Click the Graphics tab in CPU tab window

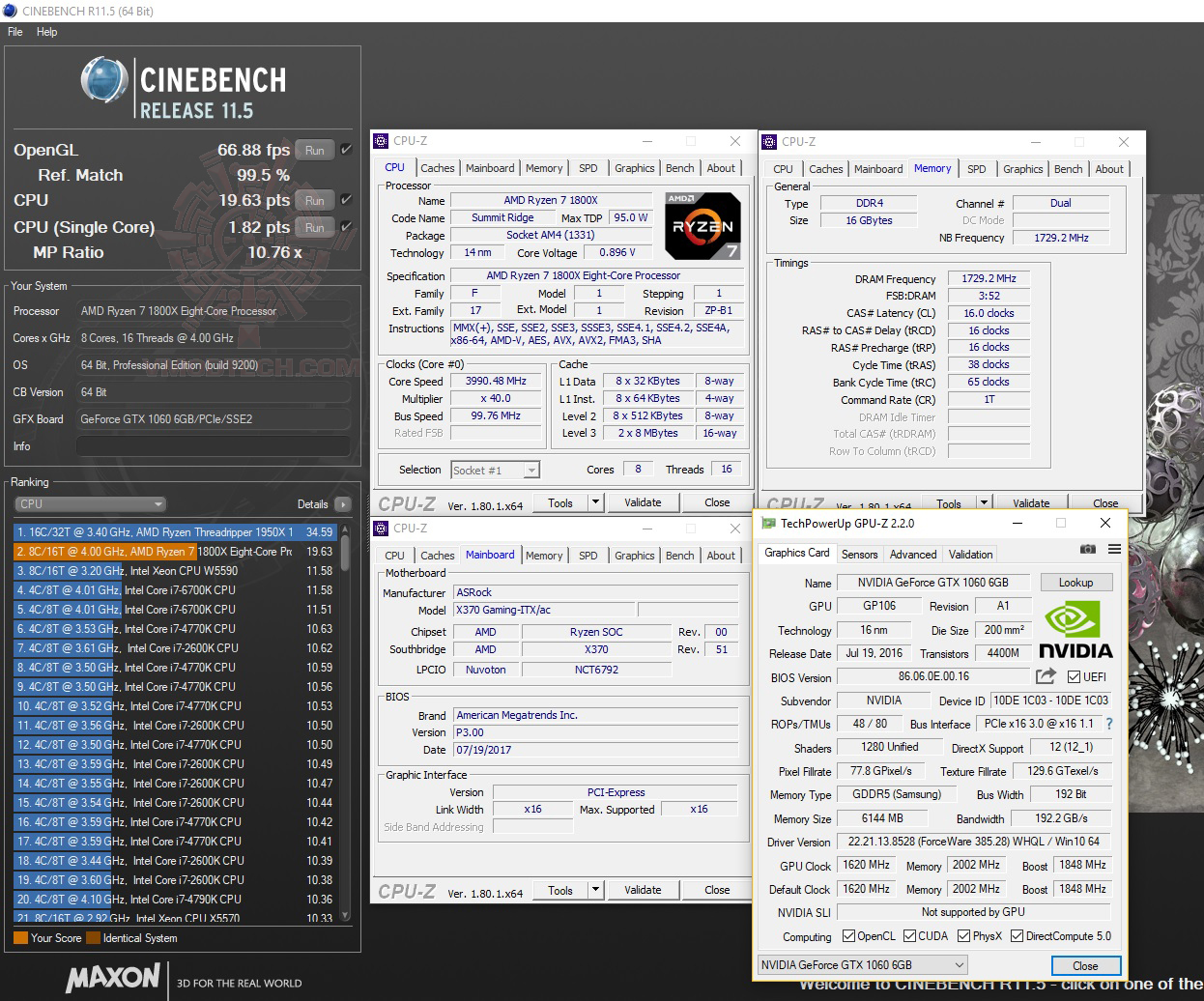[634, 168]
